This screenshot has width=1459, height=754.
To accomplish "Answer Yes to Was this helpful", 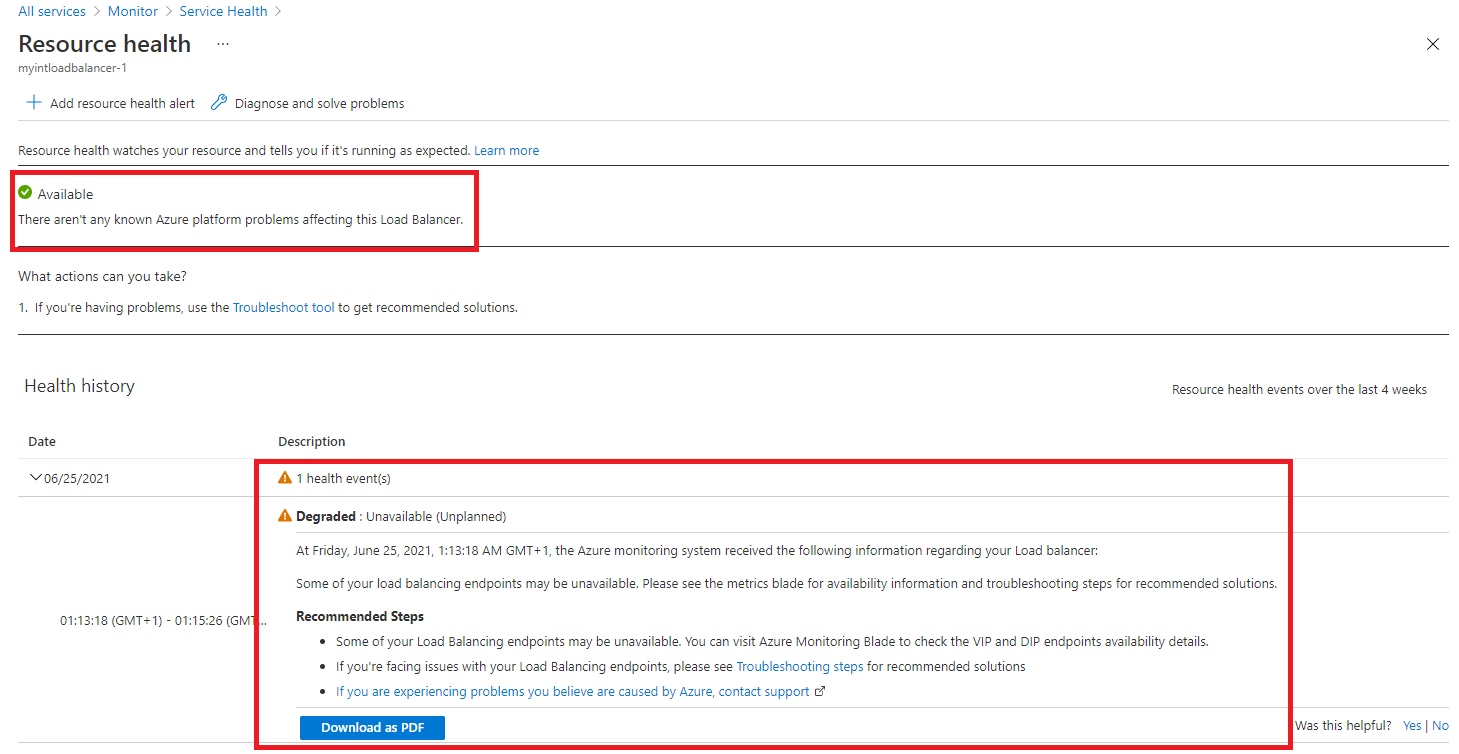I will click(1411, 725).
